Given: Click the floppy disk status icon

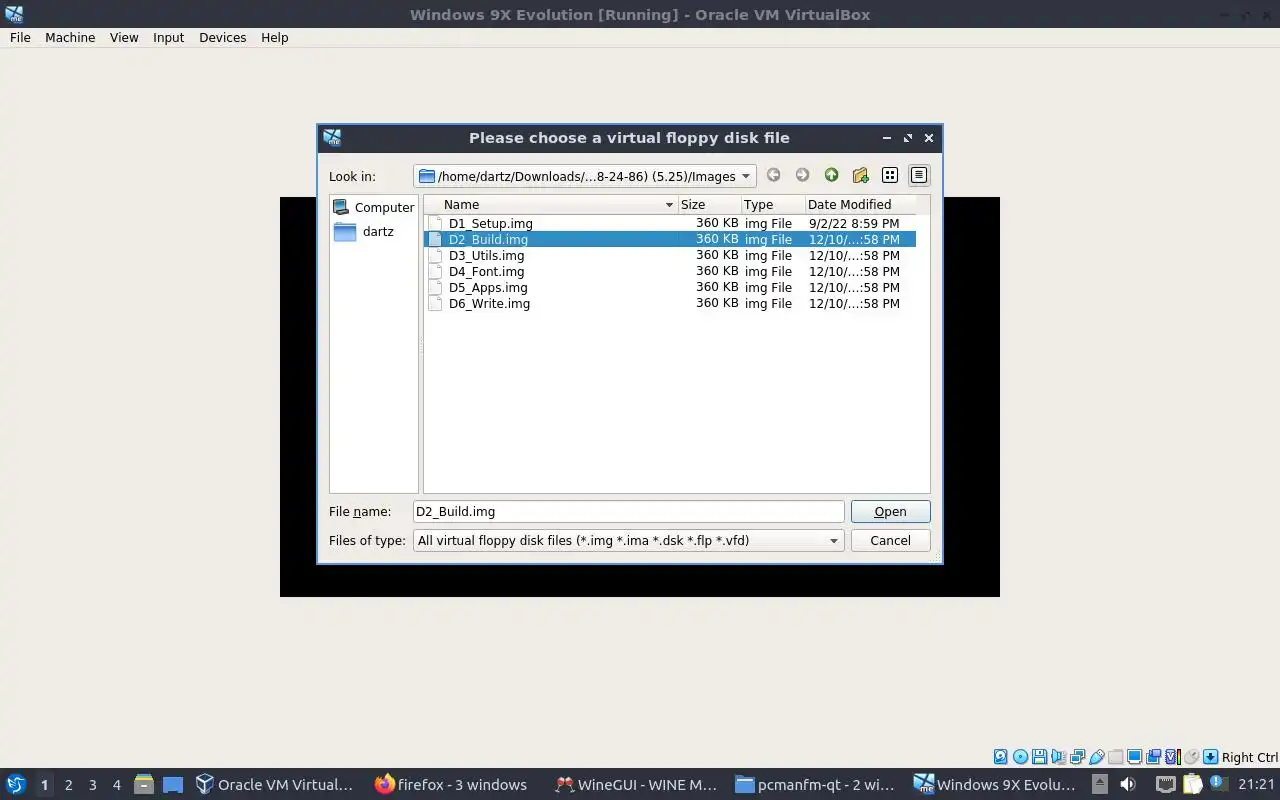Looking at the screenshot, I should [1039, 757].
